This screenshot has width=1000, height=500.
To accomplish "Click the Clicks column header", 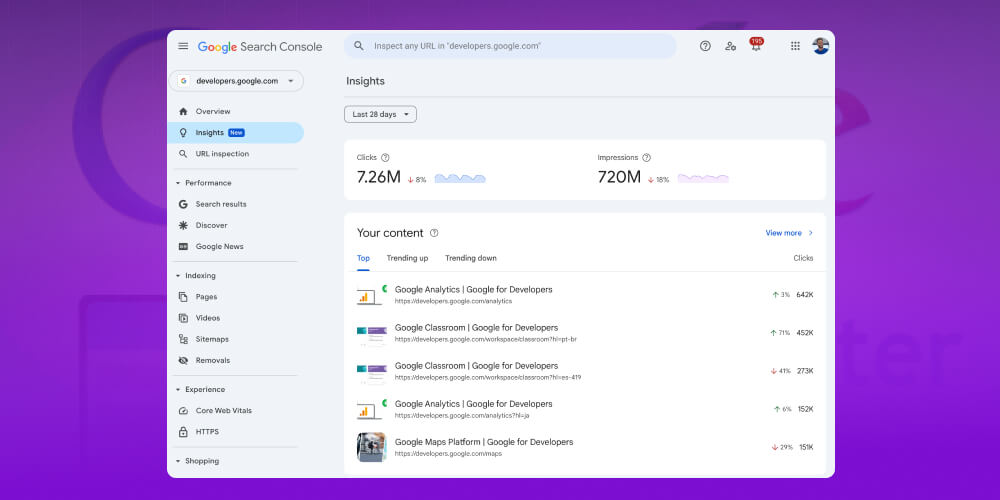I will click(803, 258).
